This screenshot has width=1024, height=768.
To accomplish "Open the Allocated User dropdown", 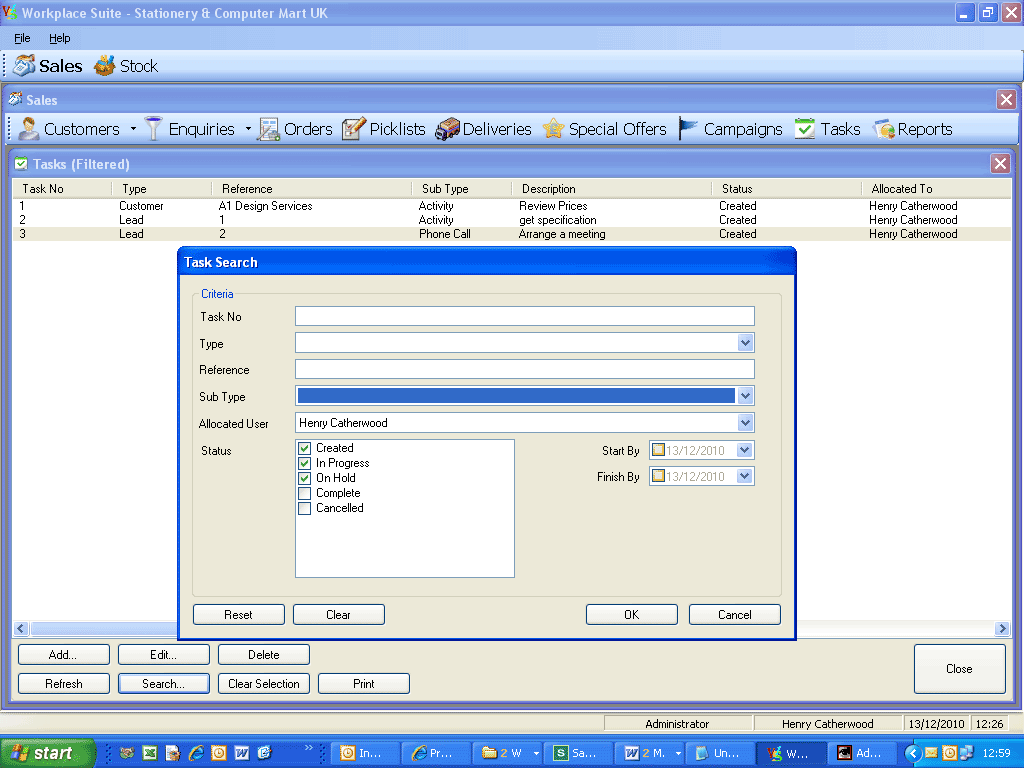I will click(x=745, y=423).
